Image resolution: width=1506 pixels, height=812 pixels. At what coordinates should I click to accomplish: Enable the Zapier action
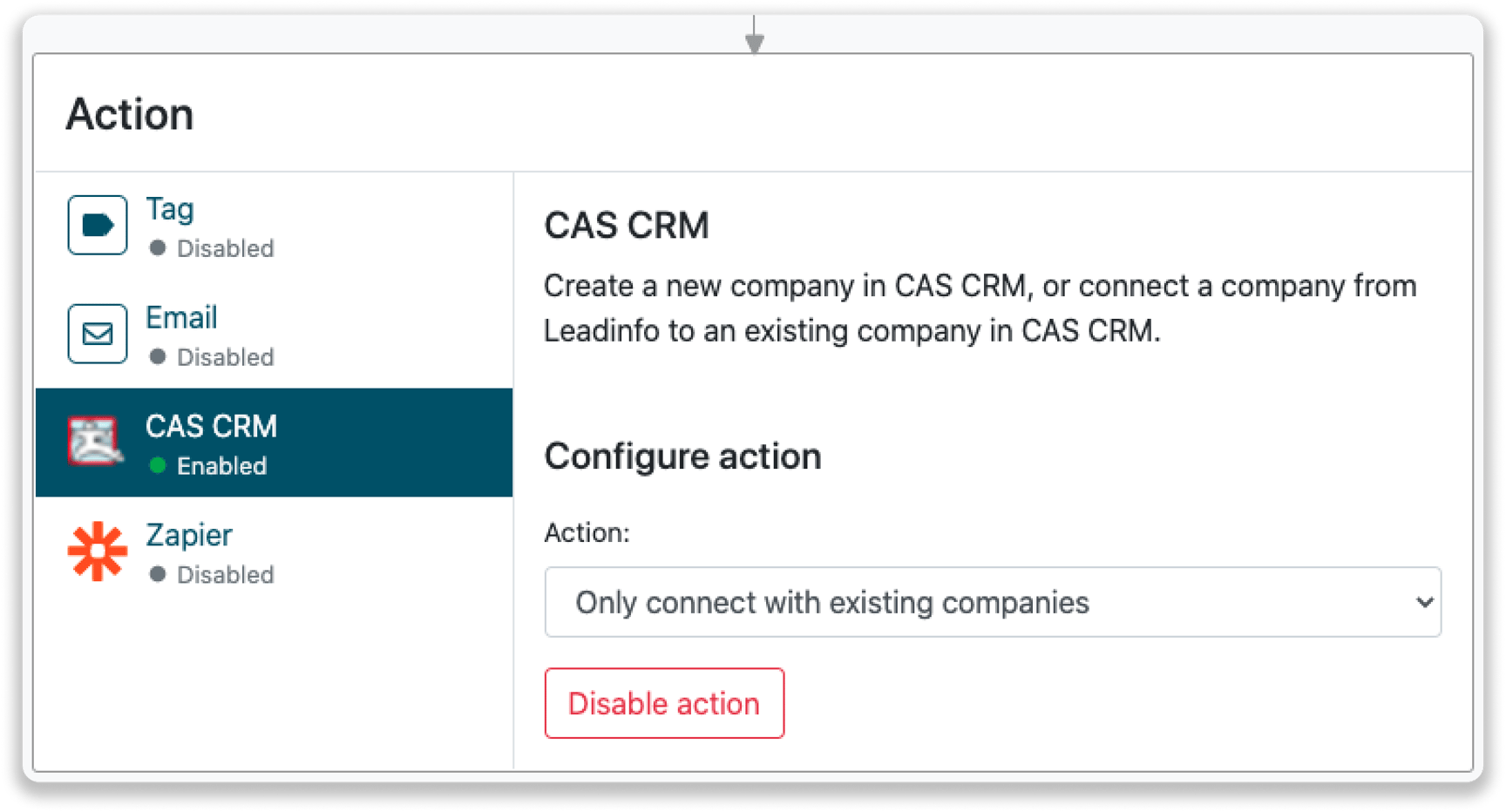click(188, 535)
